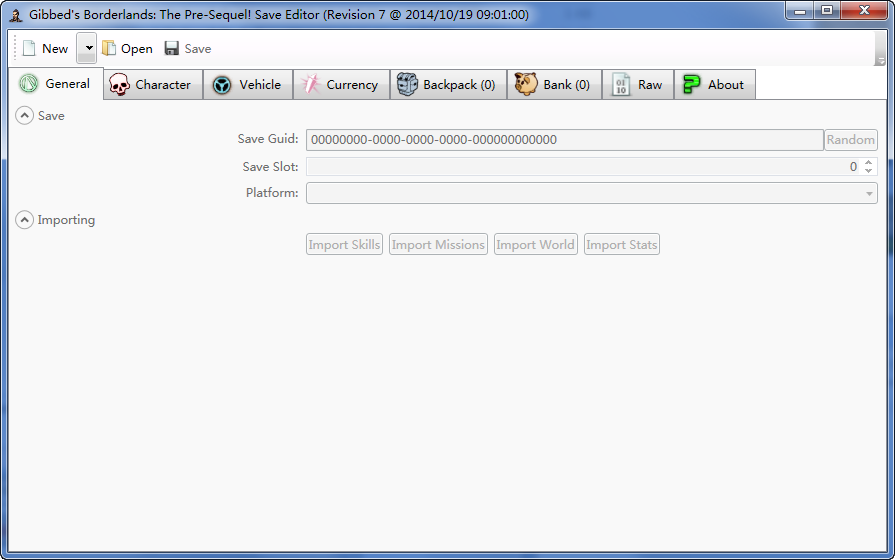Click the Import Skills button
Screen dimensions: 895x560
click(x=344, y=244)
